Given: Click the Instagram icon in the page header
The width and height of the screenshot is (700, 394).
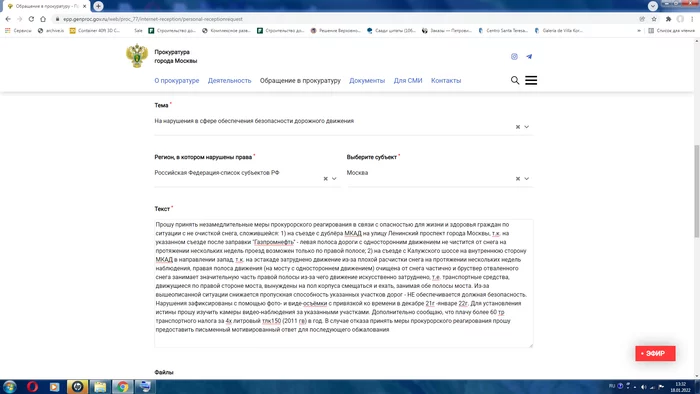Looking at the screenshot, I should pos(514,57).
